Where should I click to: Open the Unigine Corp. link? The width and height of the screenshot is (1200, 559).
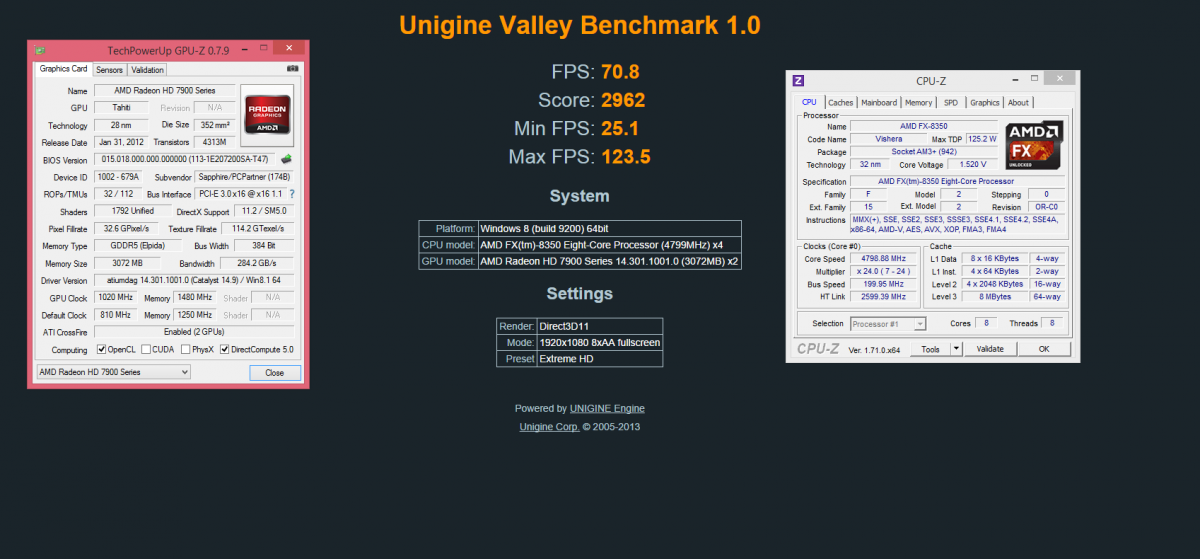pos(549,426)
